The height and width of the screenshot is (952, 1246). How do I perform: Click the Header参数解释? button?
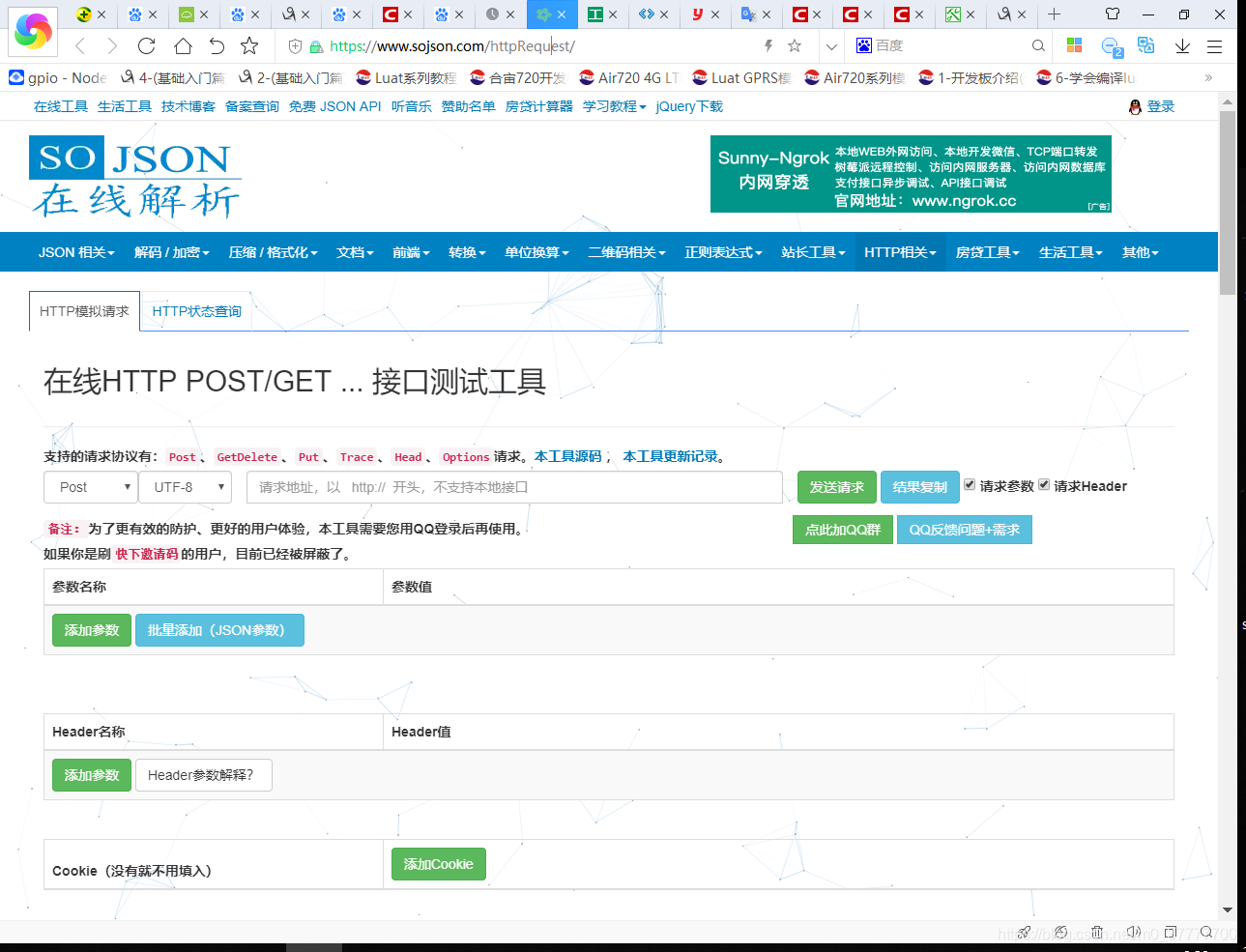coord(203,775)
